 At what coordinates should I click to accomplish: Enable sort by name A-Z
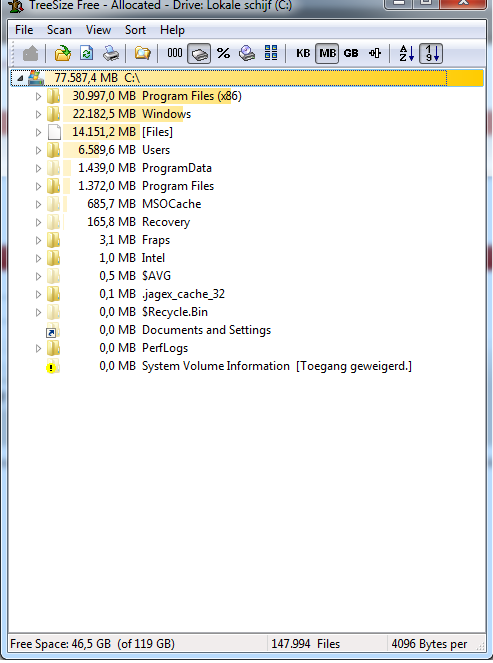406,53
